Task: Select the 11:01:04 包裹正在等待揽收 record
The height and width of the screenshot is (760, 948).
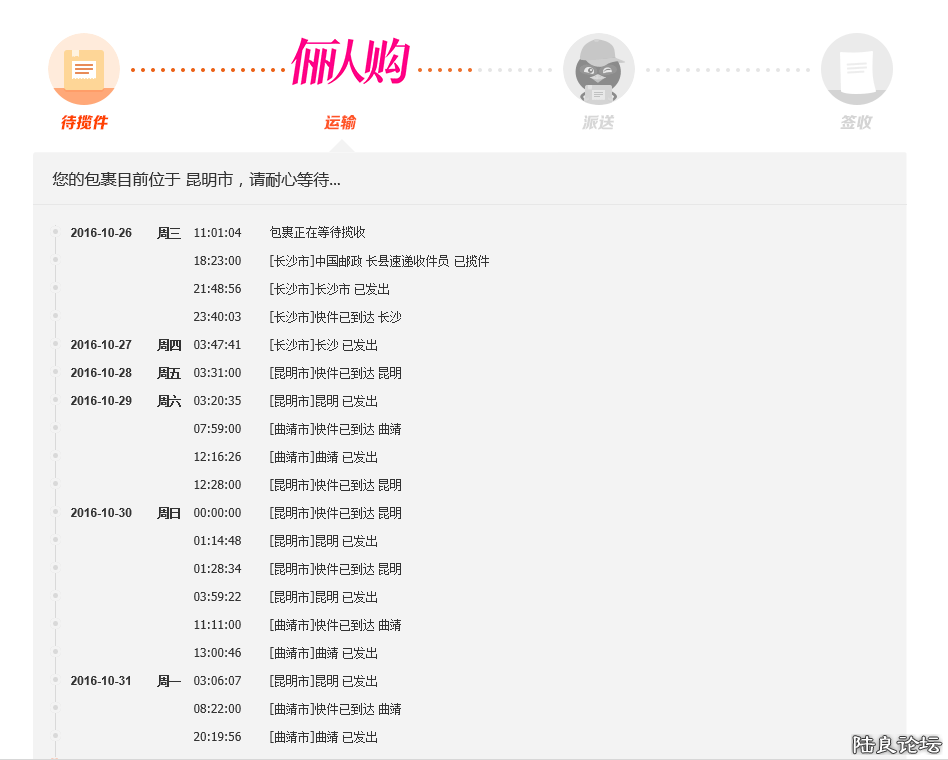Action: (317, 233)
